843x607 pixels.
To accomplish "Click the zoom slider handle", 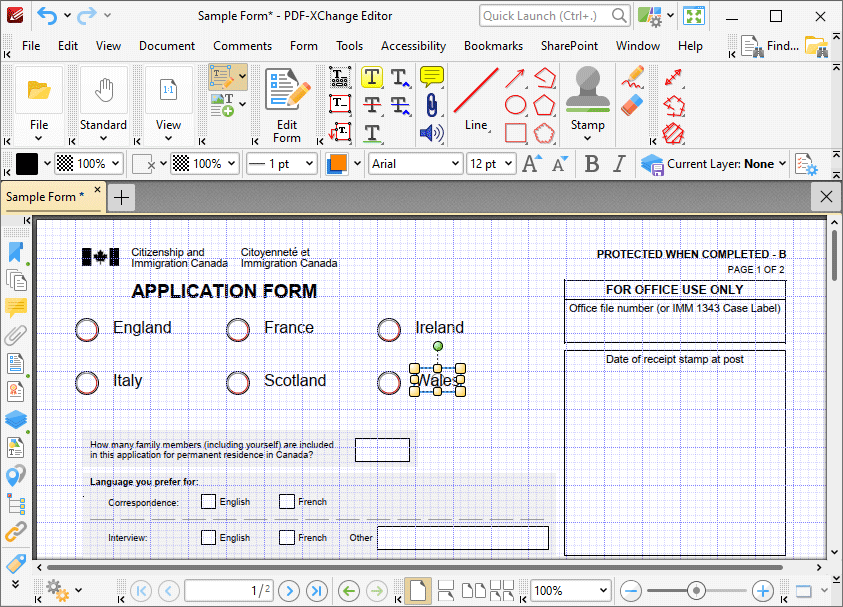I will [x=696, y=590].
